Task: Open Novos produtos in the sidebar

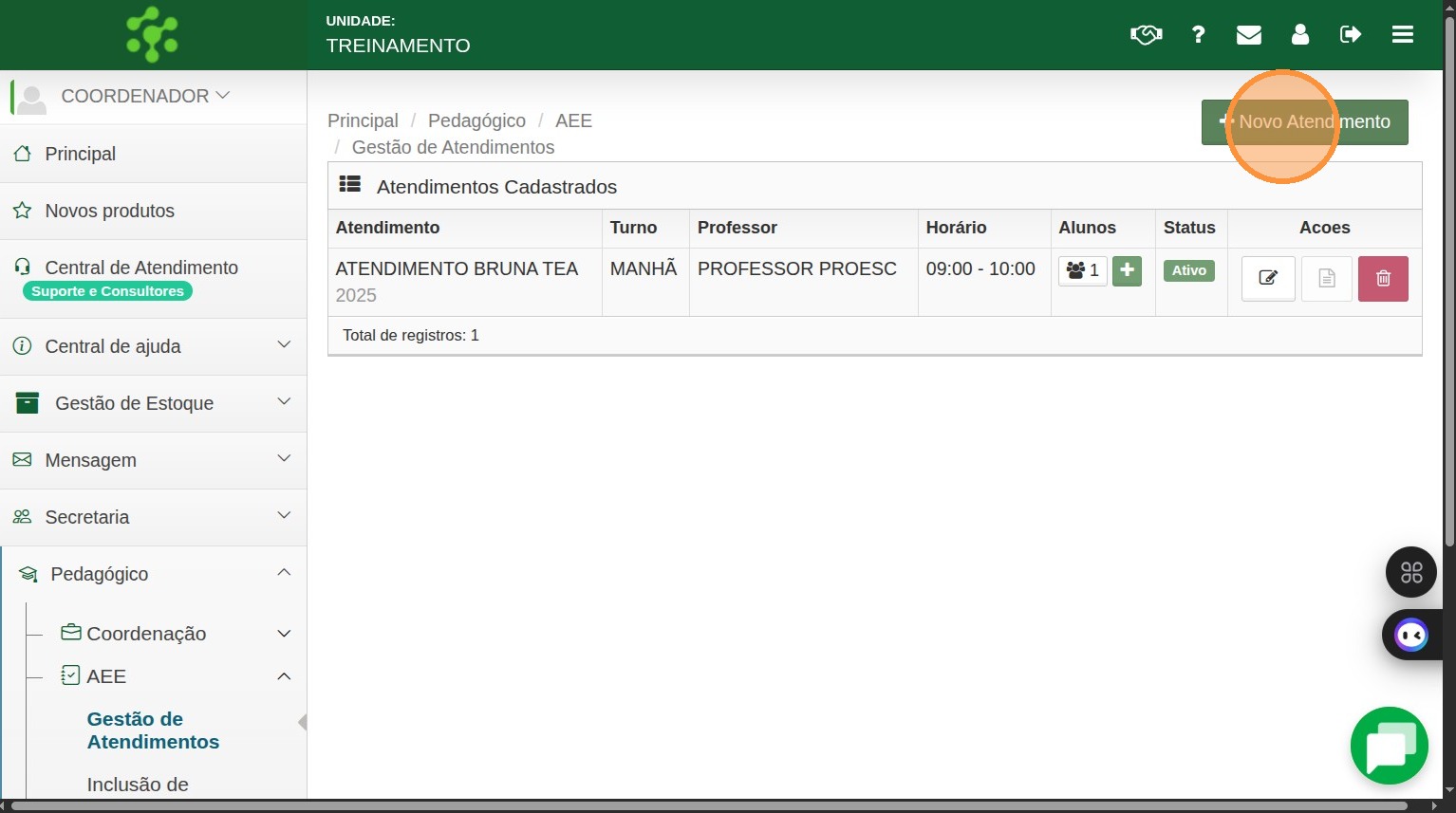Action: [154, 211]
